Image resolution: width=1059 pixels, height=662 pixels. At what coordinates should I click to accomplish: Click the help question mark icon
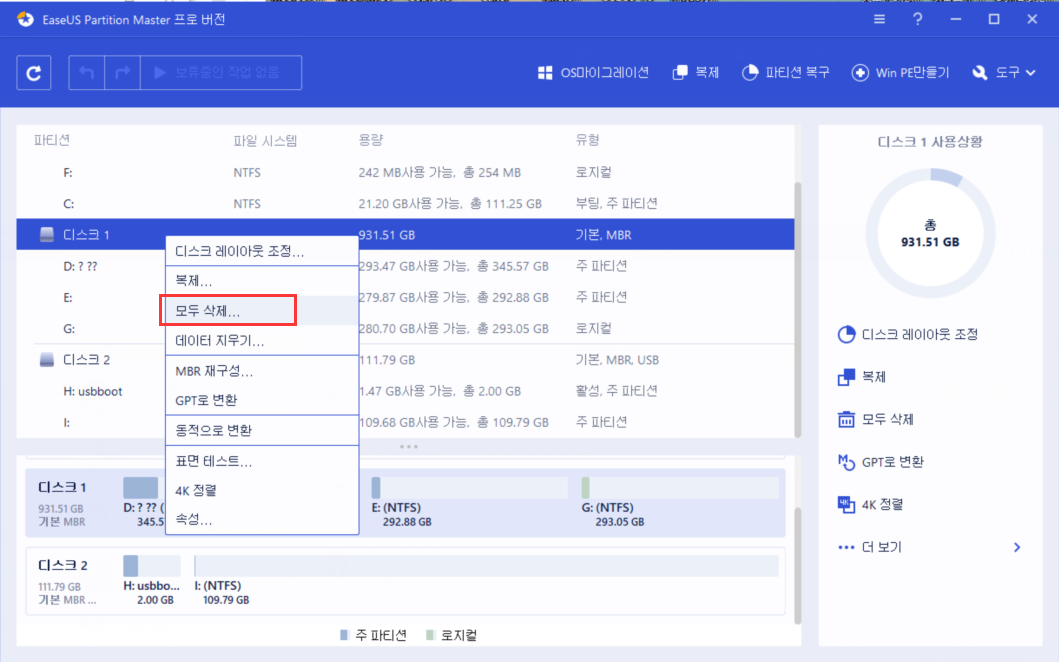[917, 20]
